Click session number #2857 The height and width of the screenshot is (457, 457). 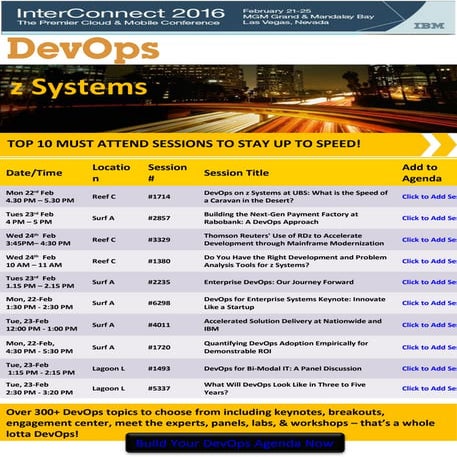[x=159, y=218]
